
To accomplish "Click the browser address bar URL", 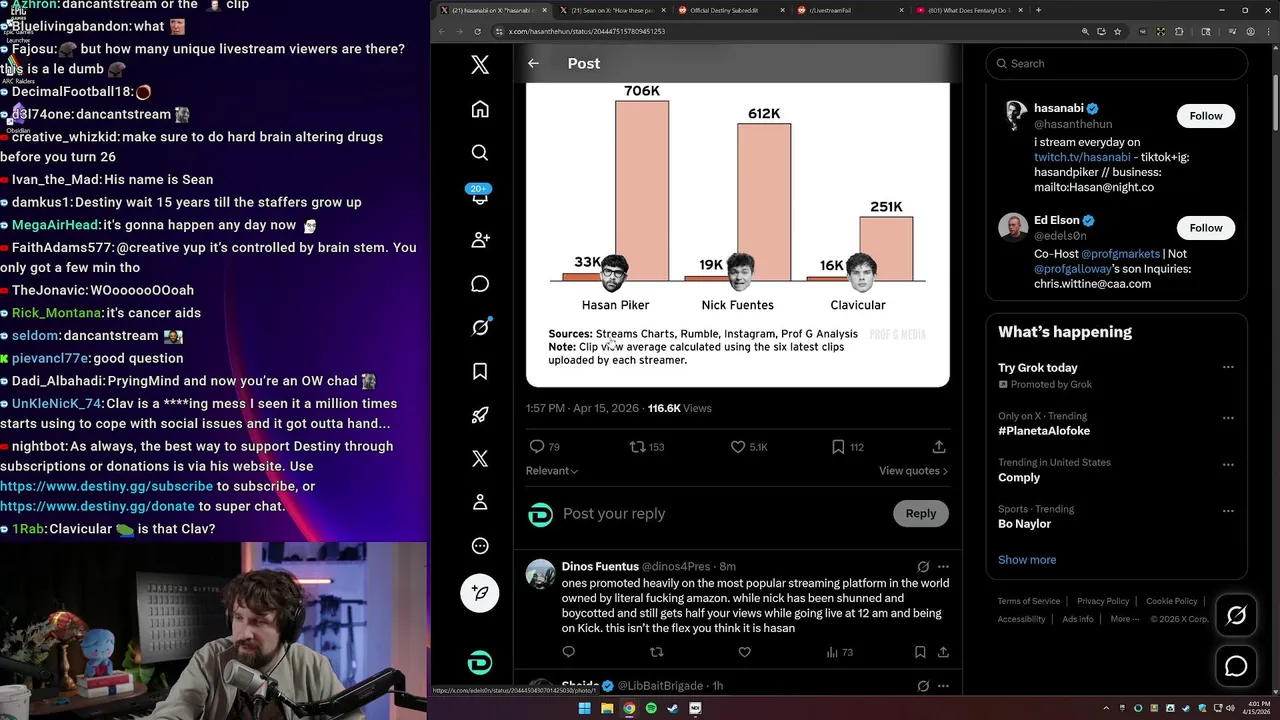I will tap(587, 32).
